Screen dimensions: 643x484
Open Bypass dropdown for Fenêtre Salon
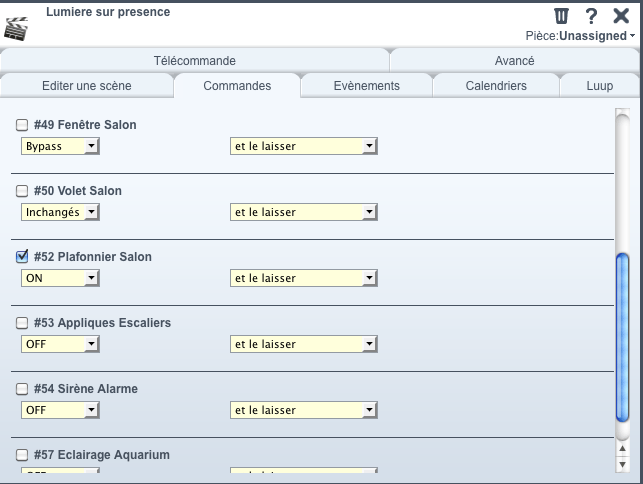[60, 146]
